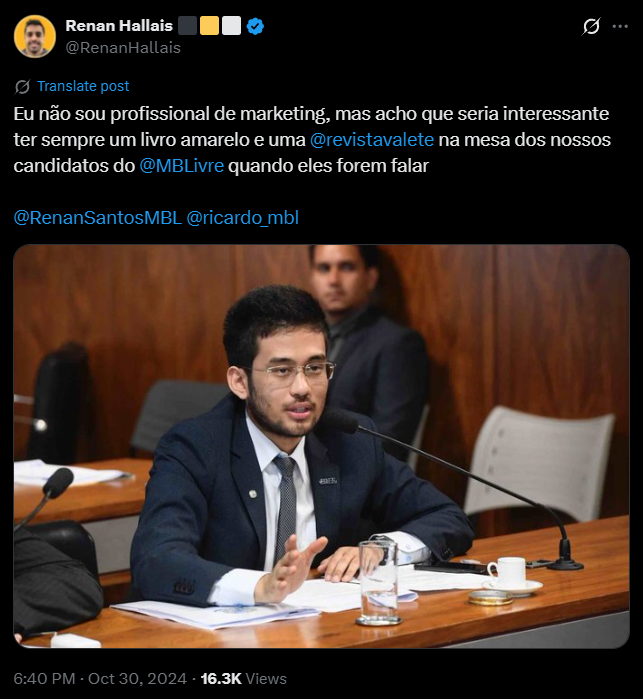643x699 pixels.
Task: Open the attached photo of the speaker
Action: point(322,446)
